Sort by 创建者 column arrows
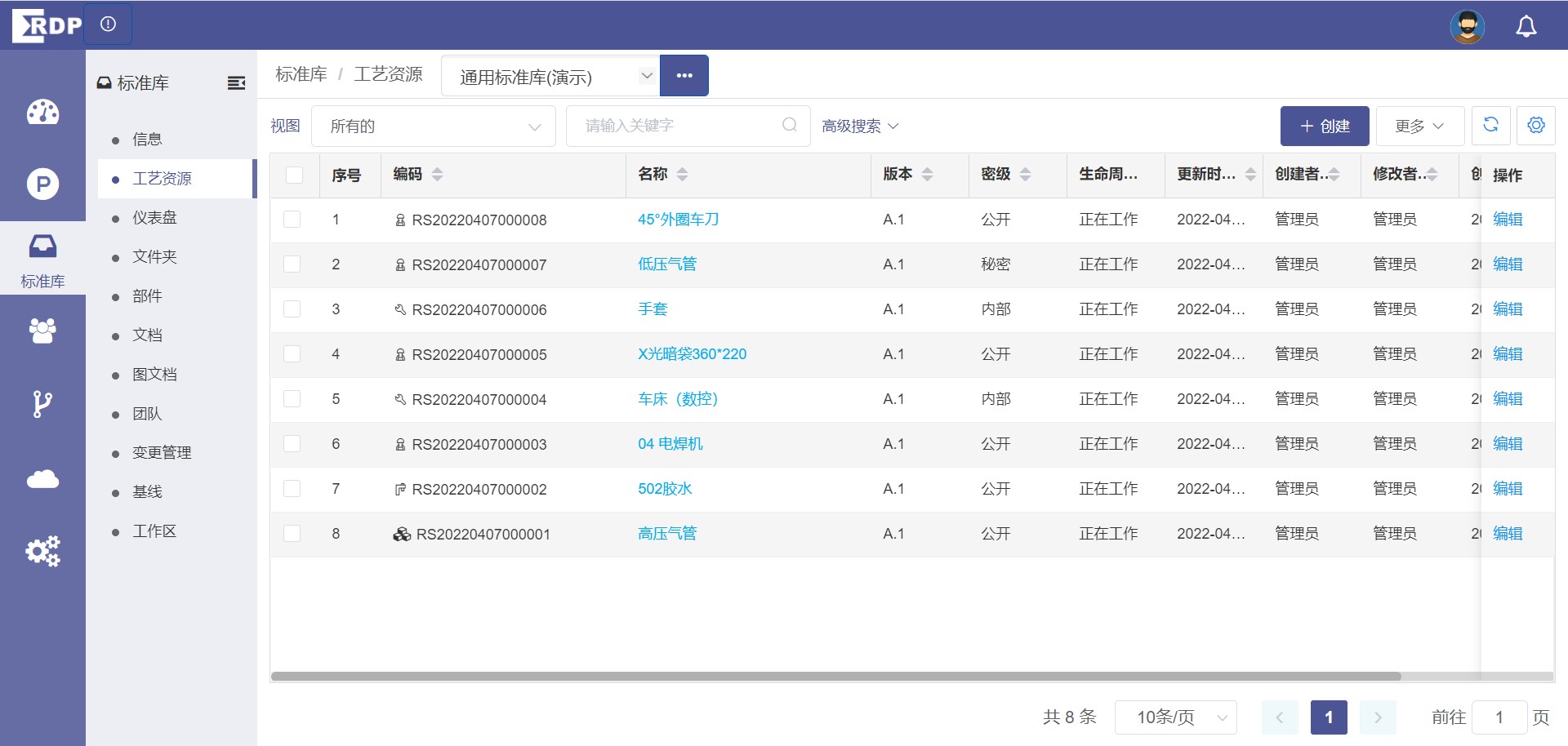Viewport: 1568px width, 746px height. click(1334, 174)
